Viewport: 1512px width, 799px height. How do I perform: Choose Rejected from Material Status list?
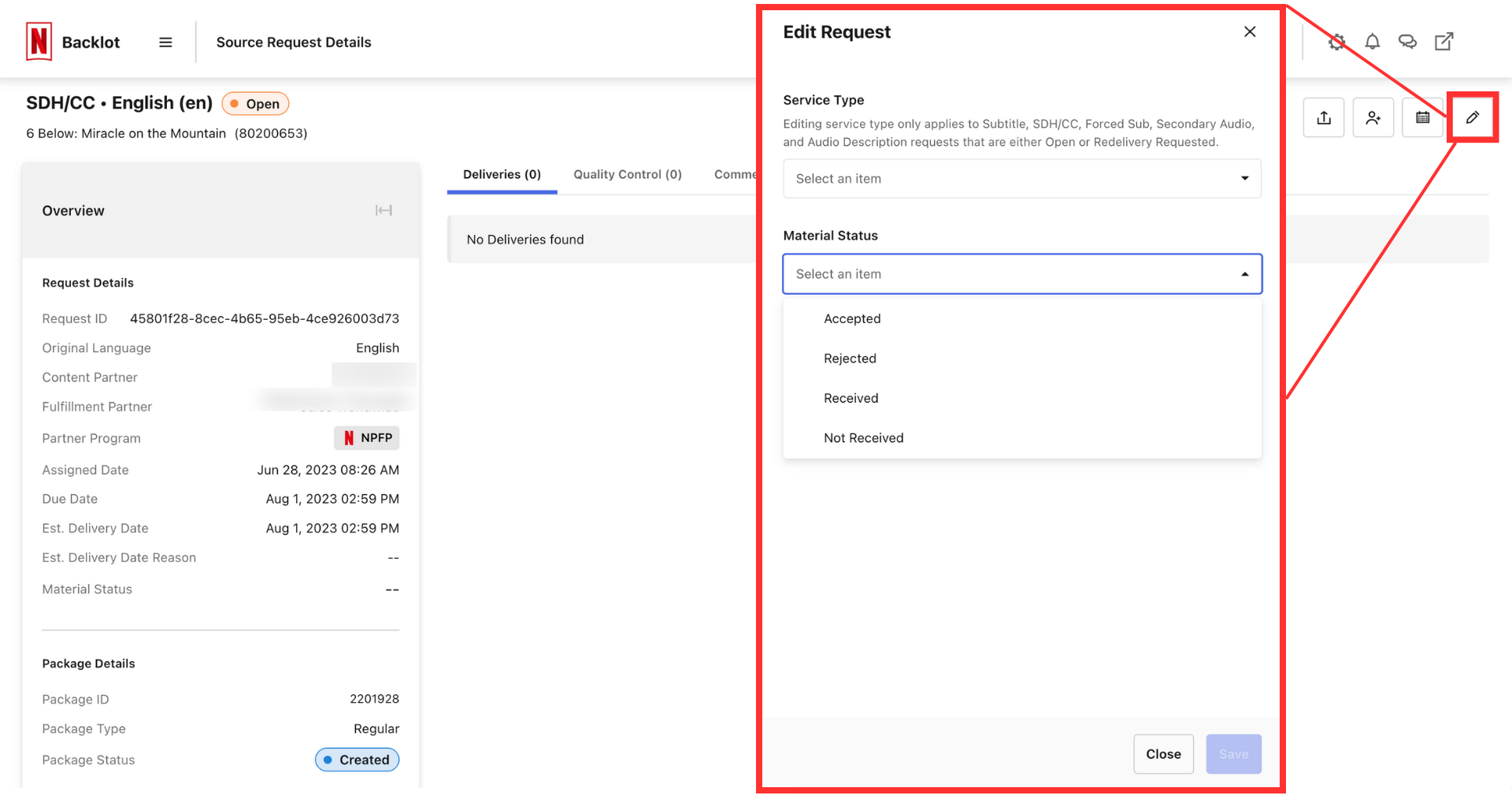[850, 359]
